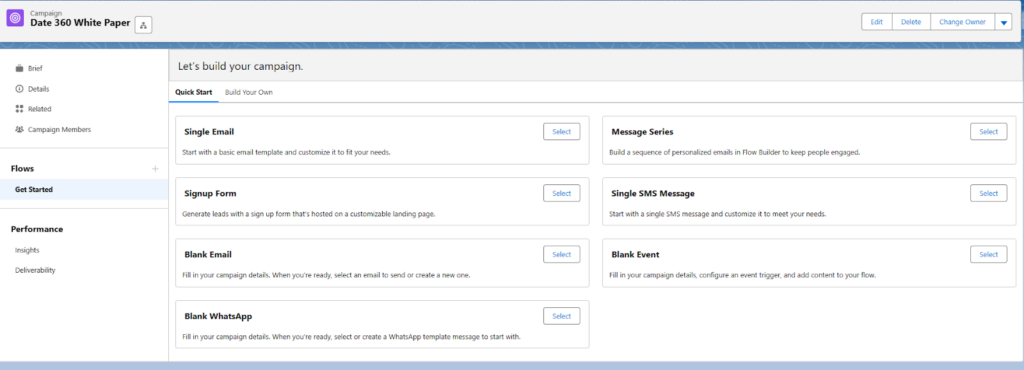
Task: Click the Flows section heading
Action: coord(22,168)
